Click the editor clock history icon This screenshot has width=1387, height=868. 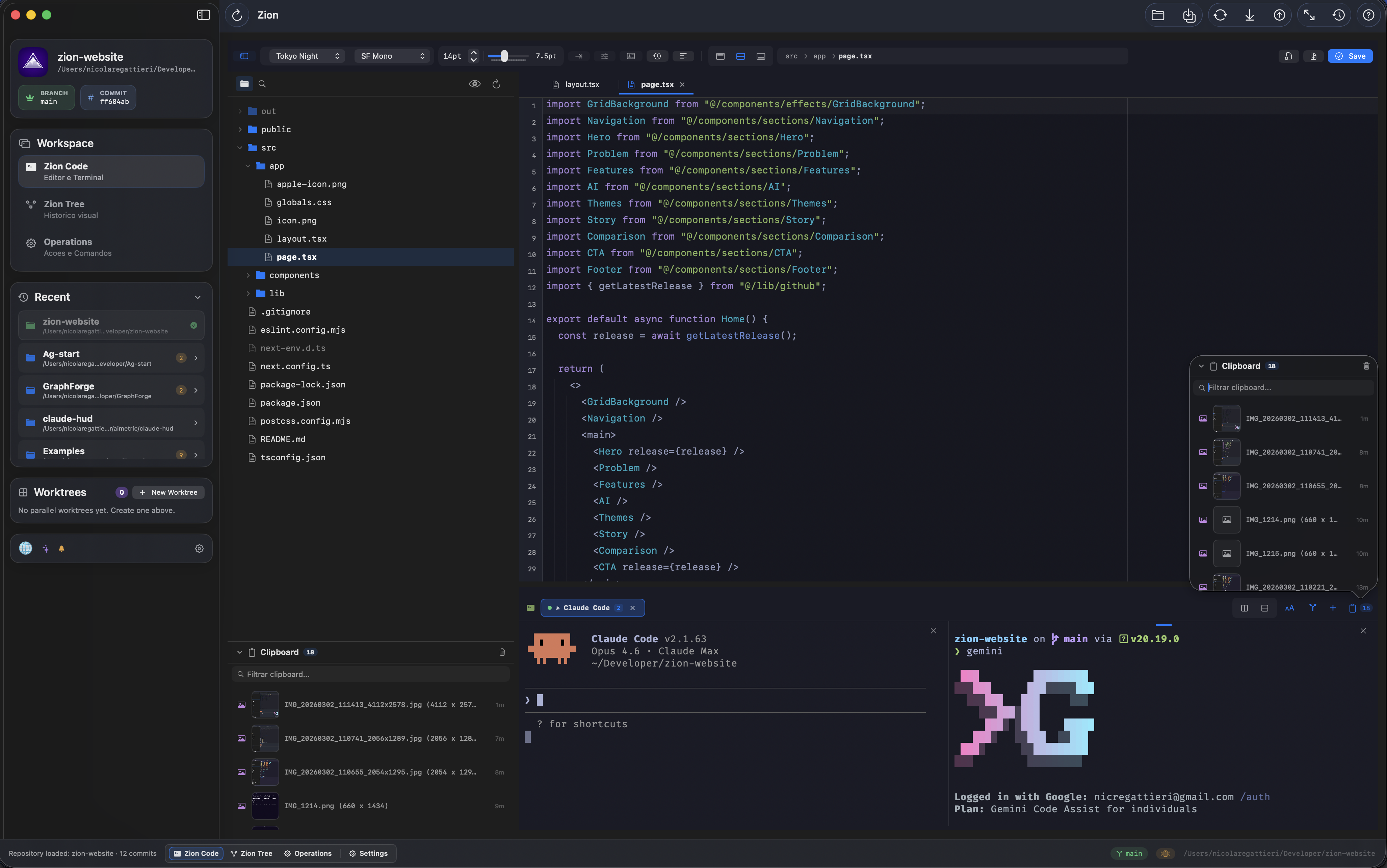[657, 56]
